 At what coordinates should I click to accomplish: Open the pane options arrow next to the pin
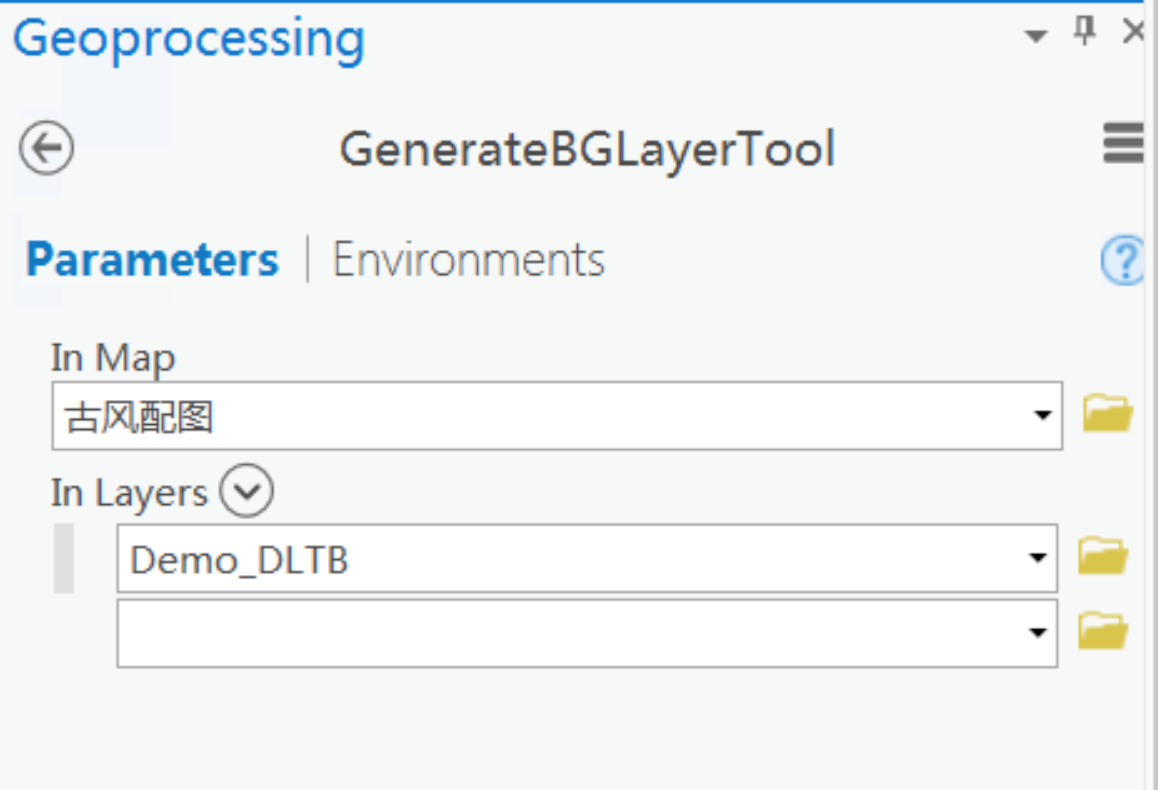(x=1036, y=35)
